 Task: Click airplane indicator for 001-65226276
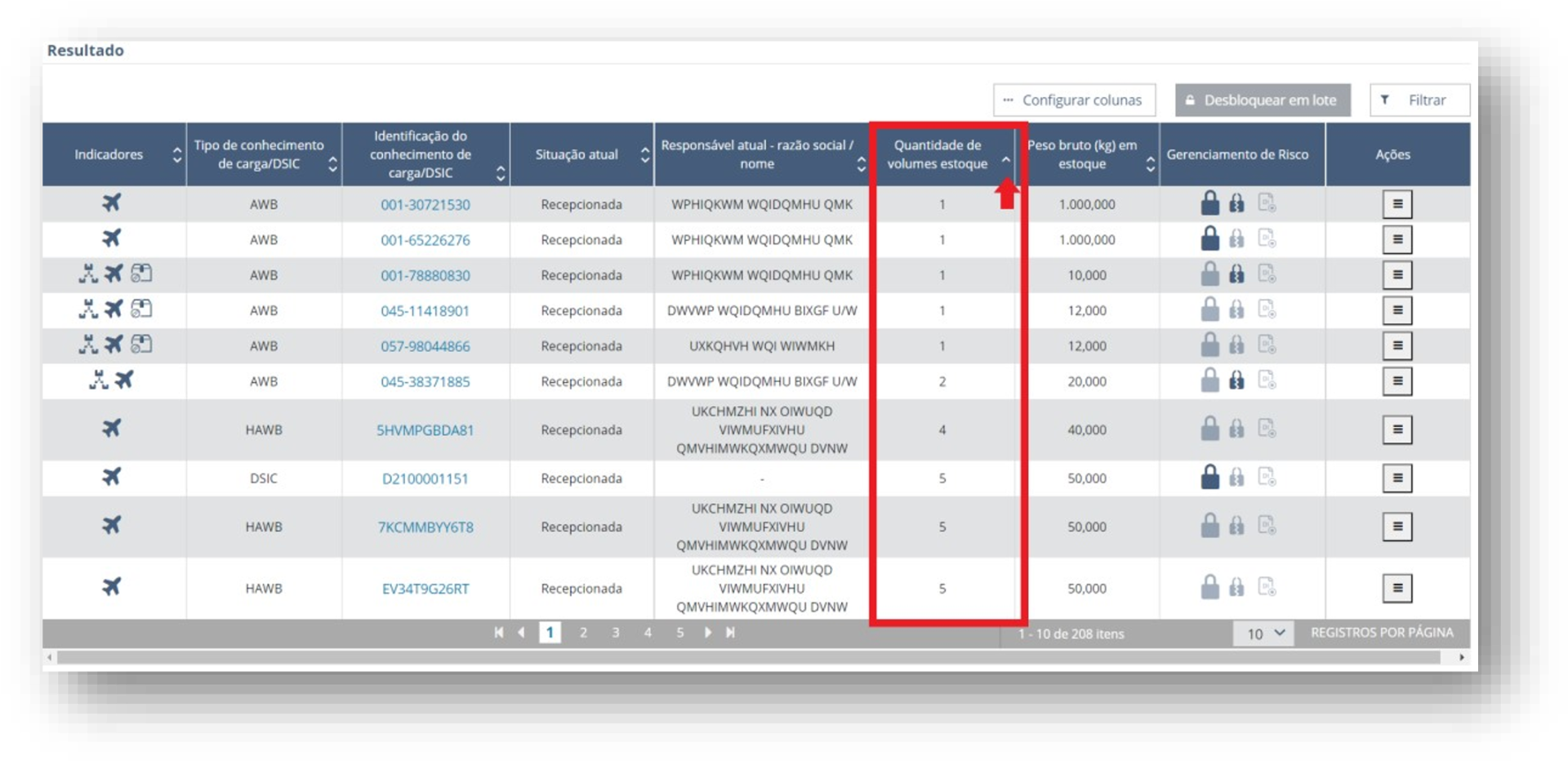tap(112, 238)
